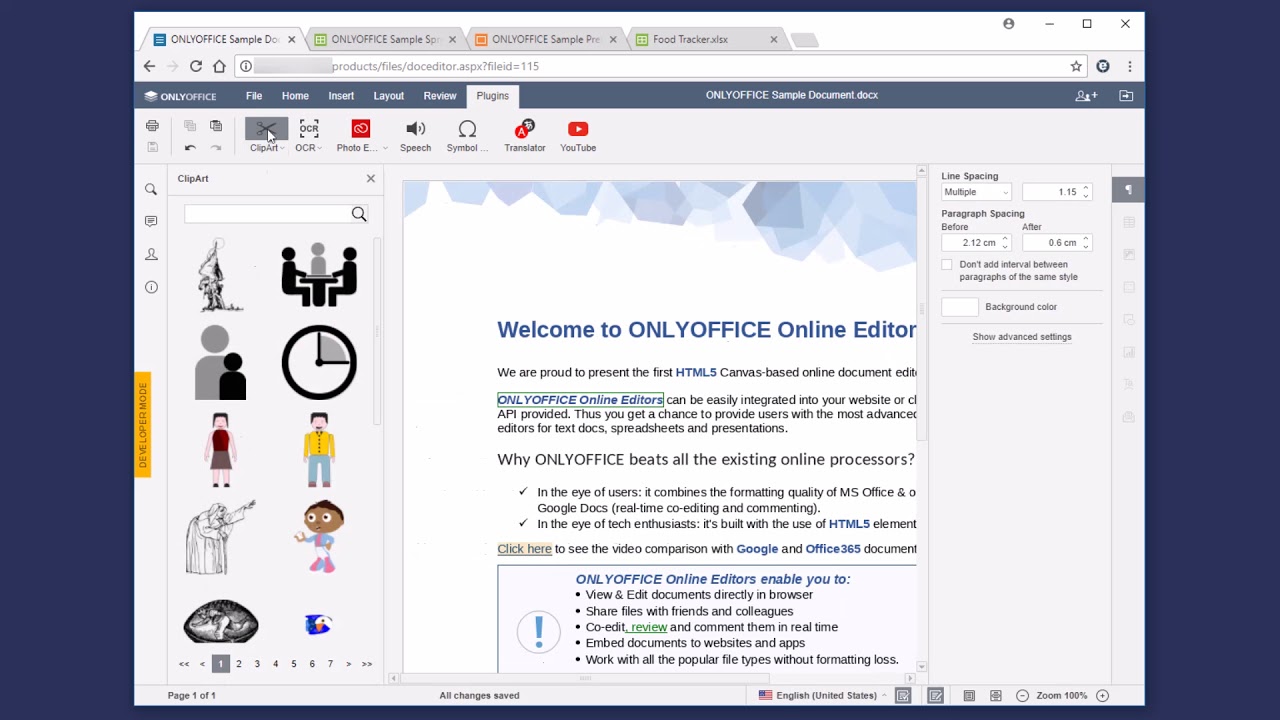1280x720 pixels.
Task: Increase the Before spacing stepper
Action: click(x=1005, y=240)
